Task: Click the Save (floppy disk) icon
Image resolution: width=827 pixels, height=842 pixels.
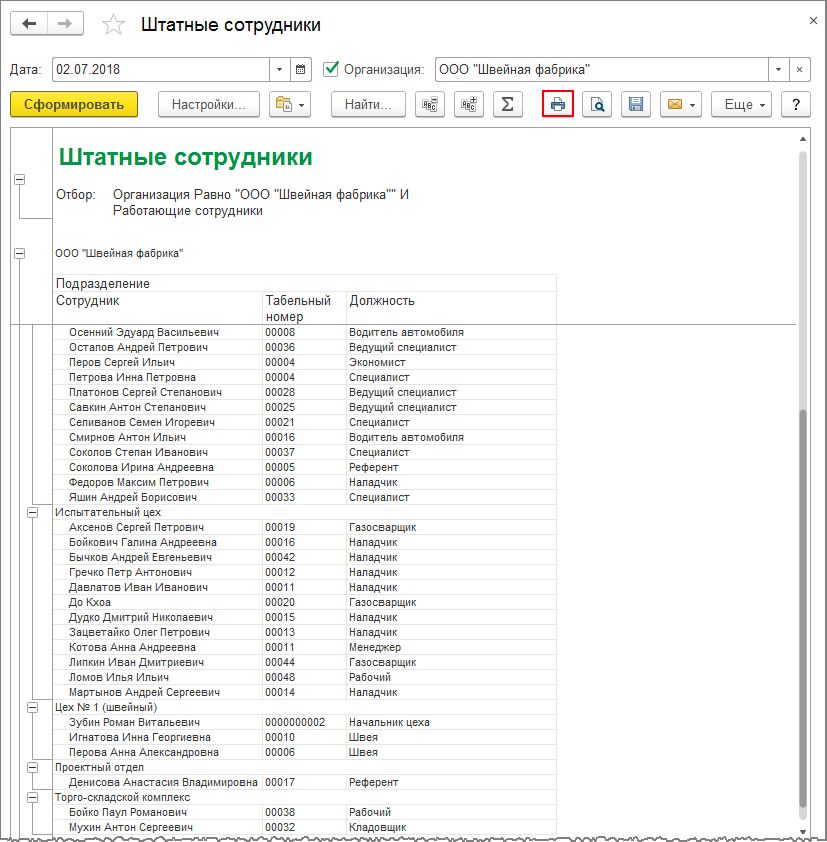Action: (634, 104)
